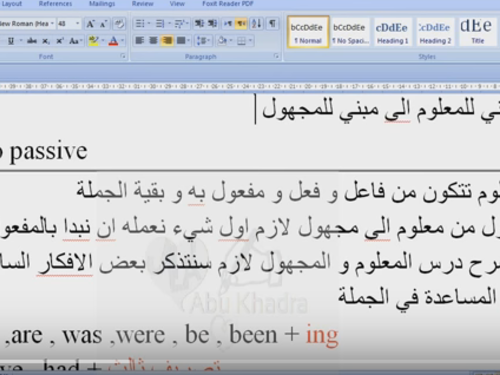This screenshot has height=375, width=500.
Task: Apply the superscript icon
Action: 60,41
